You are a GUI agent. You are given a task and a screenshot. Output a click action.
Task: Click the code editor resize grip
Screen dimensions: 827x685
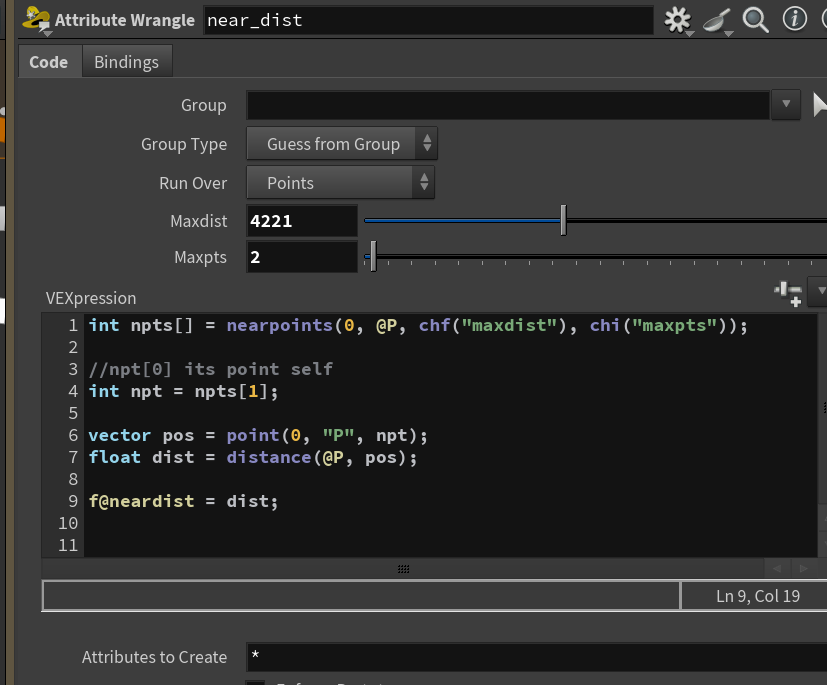point(403,568)
